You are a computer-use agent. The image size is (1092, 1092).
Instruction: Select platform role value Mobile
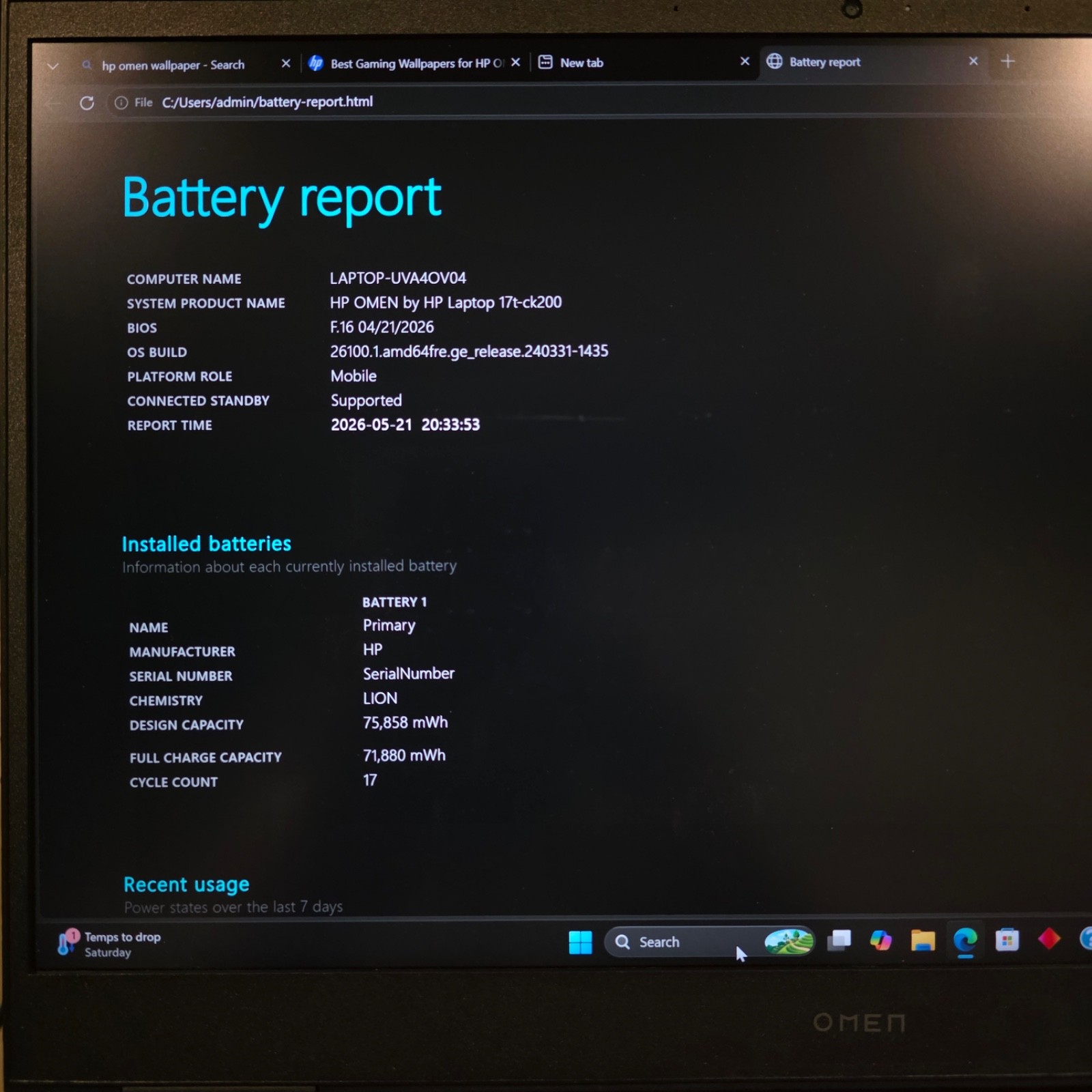354,376
